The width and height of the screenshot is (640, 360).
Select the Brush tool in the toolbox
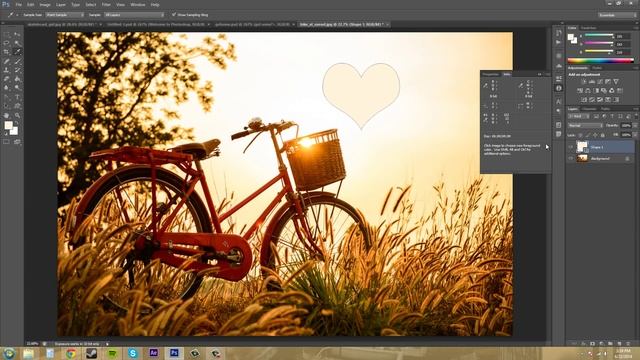point(17,61)
